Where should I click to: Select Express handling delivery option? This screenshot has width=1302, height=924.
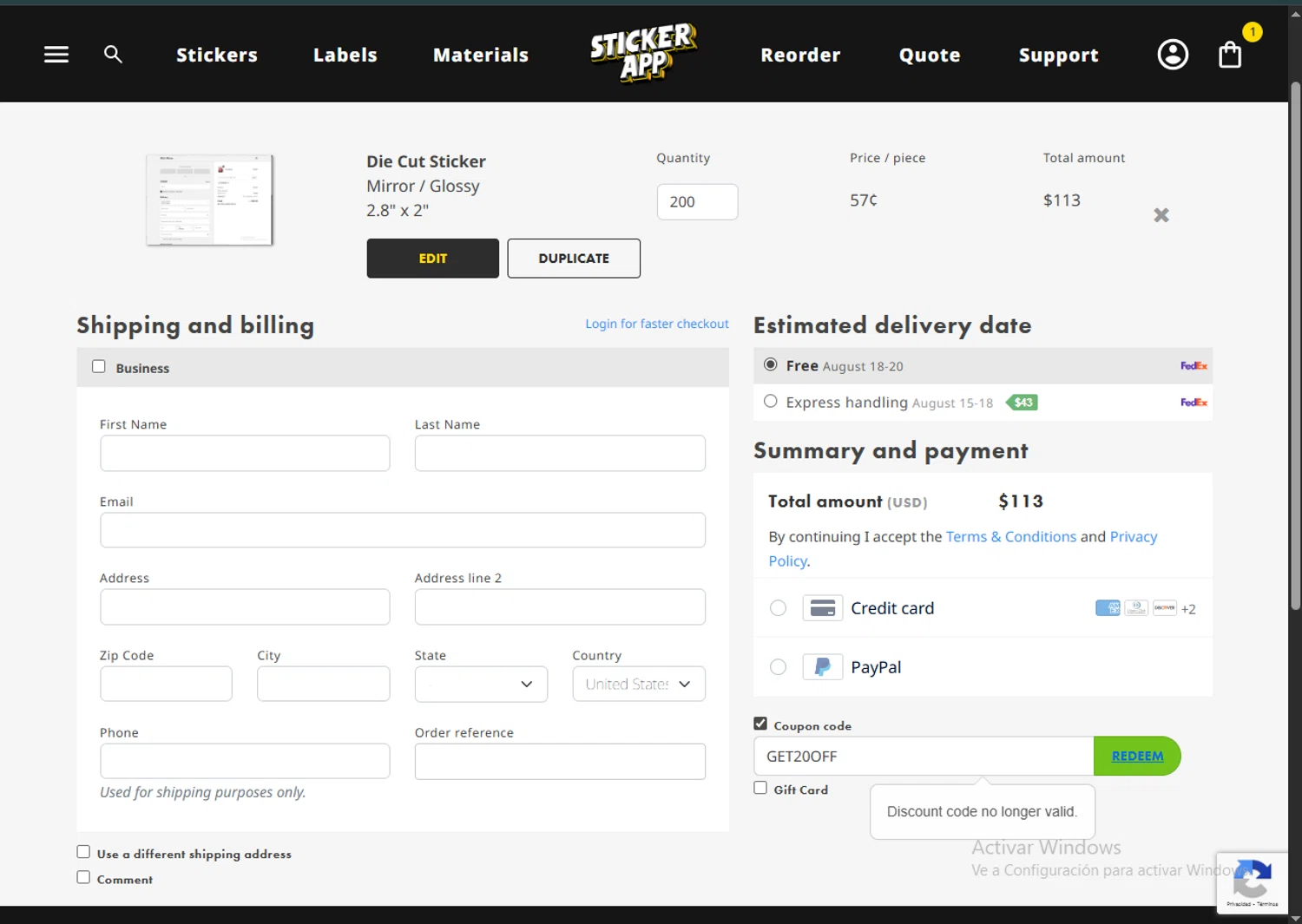tap(771, 402)
